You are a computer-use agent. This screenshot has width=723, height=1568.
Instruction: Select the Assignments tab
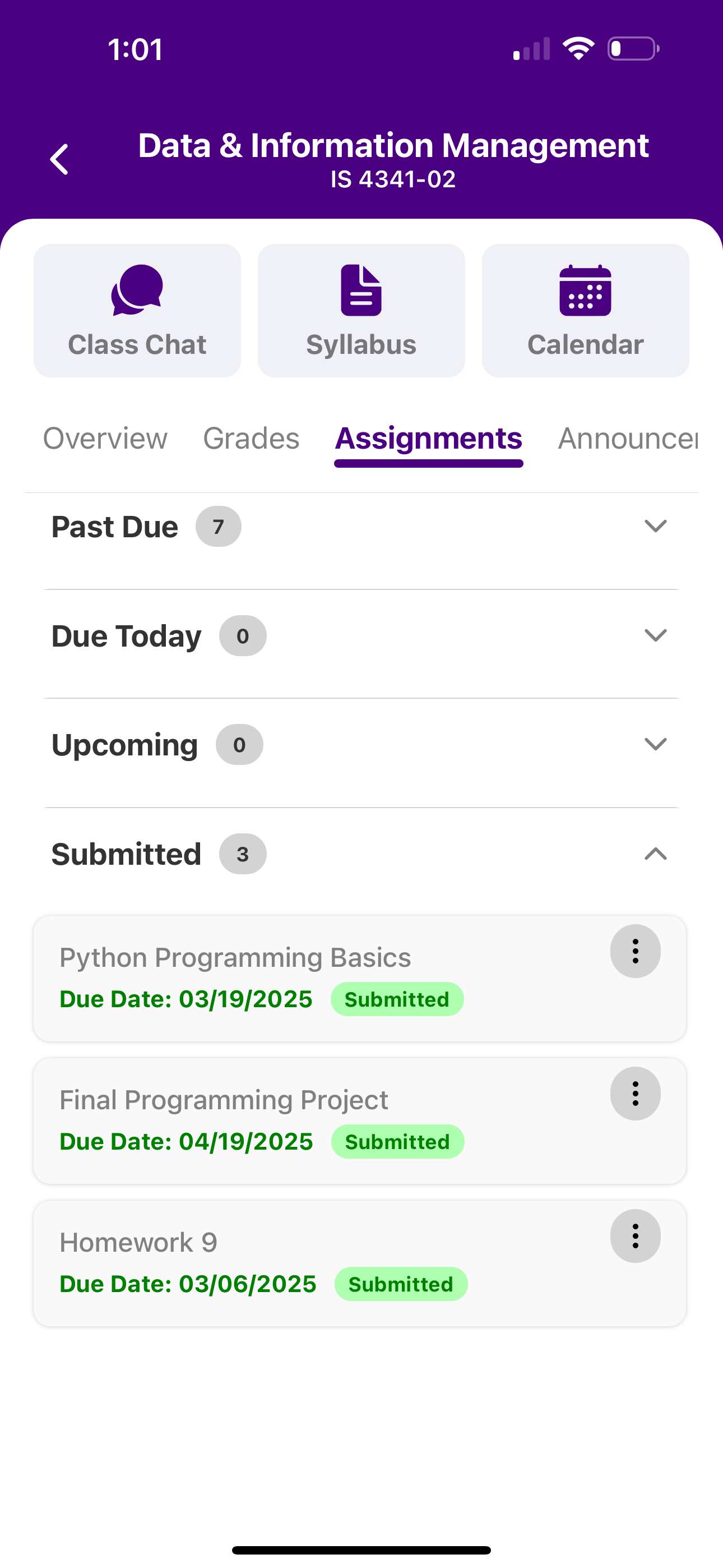point(428,438)
